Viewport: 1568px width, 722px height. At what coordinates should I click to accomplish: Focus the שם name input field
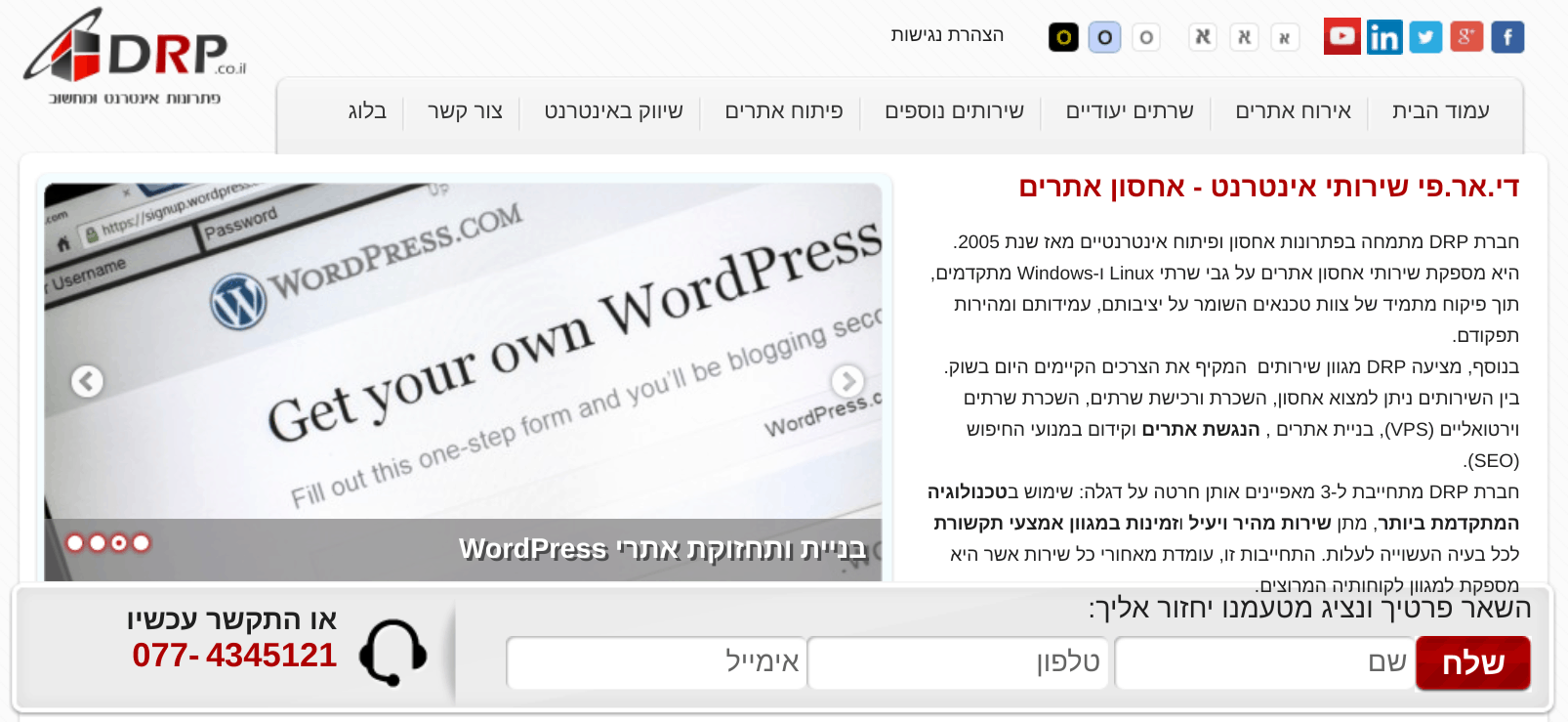(x=1264, y=662)
